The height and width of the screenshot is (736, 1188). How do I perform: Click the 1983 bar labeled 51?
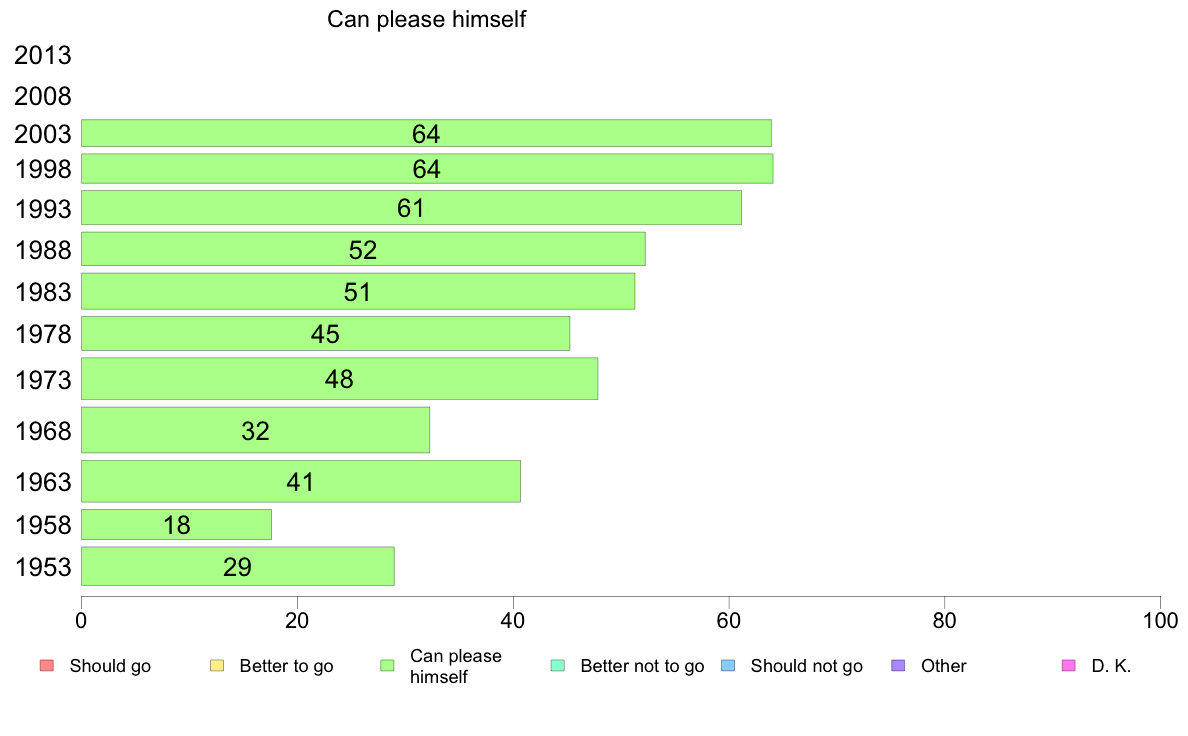(358, 292)
